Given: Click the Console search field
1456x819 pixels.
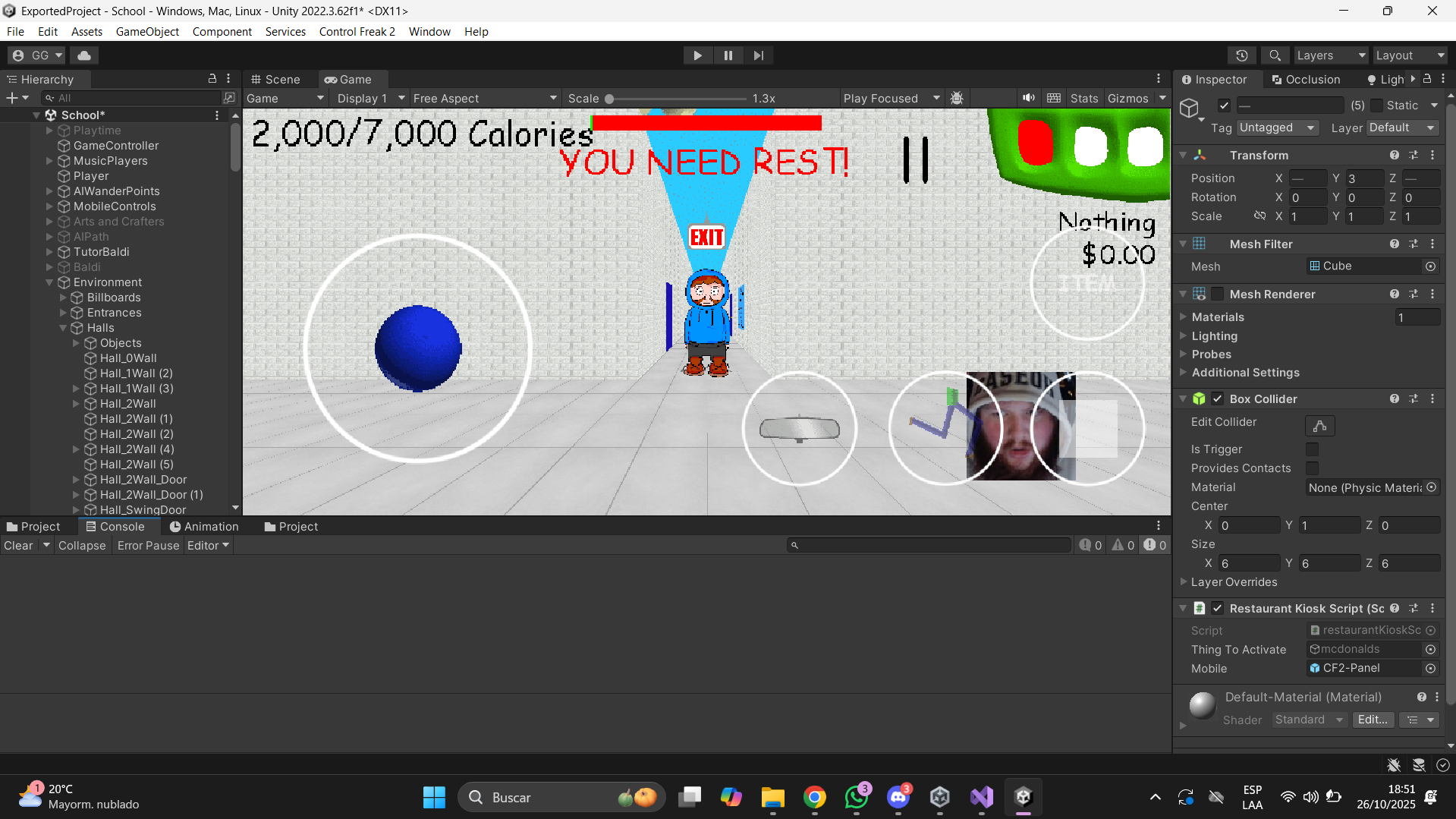Looking at the screenshot, I should click(x=929, y=545).
